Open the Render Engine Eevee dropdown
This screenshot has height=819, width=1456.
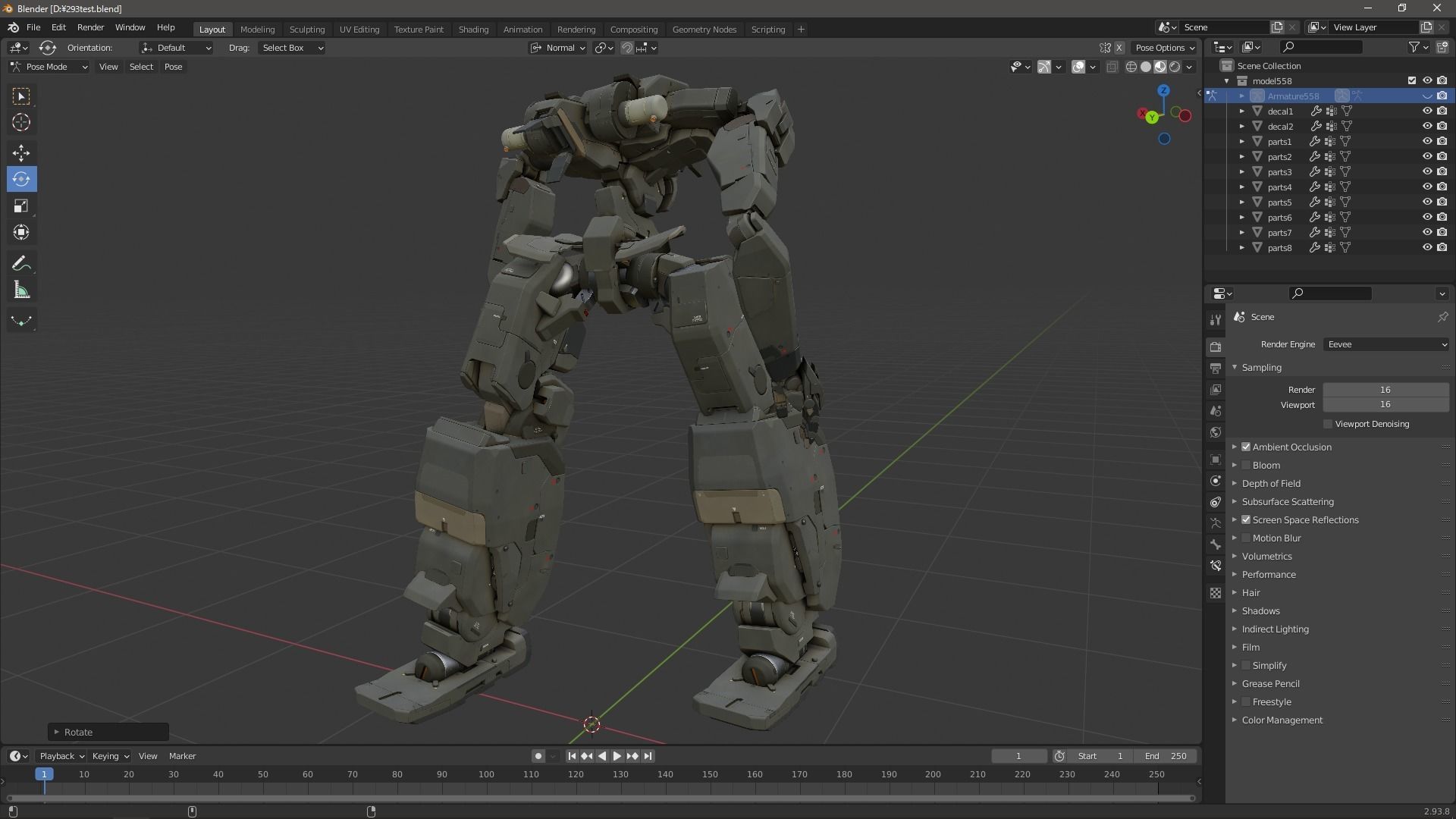(x=1386, y=344)
